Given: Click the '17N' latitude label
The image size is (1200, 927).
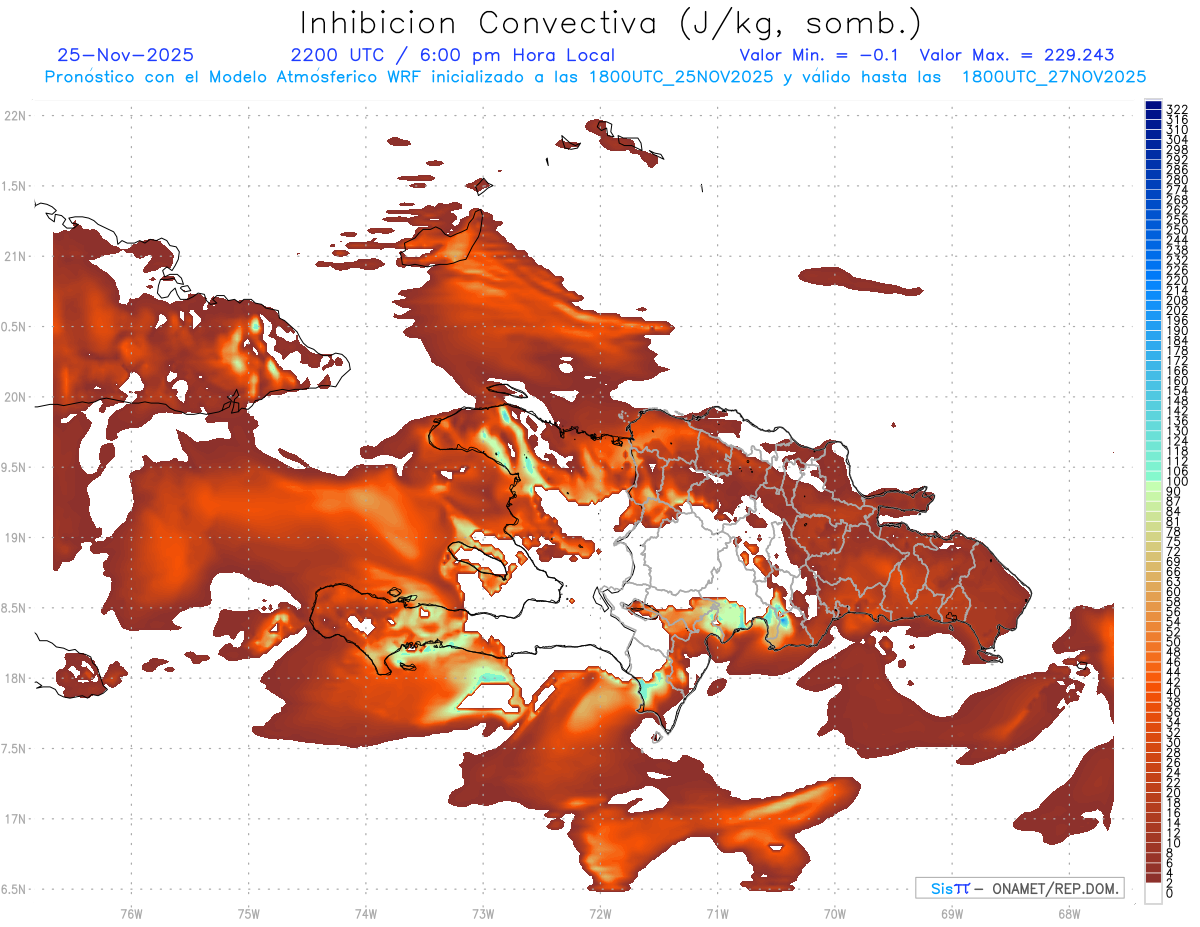Looking at the screenshot, I should click(x=15, y=819).
